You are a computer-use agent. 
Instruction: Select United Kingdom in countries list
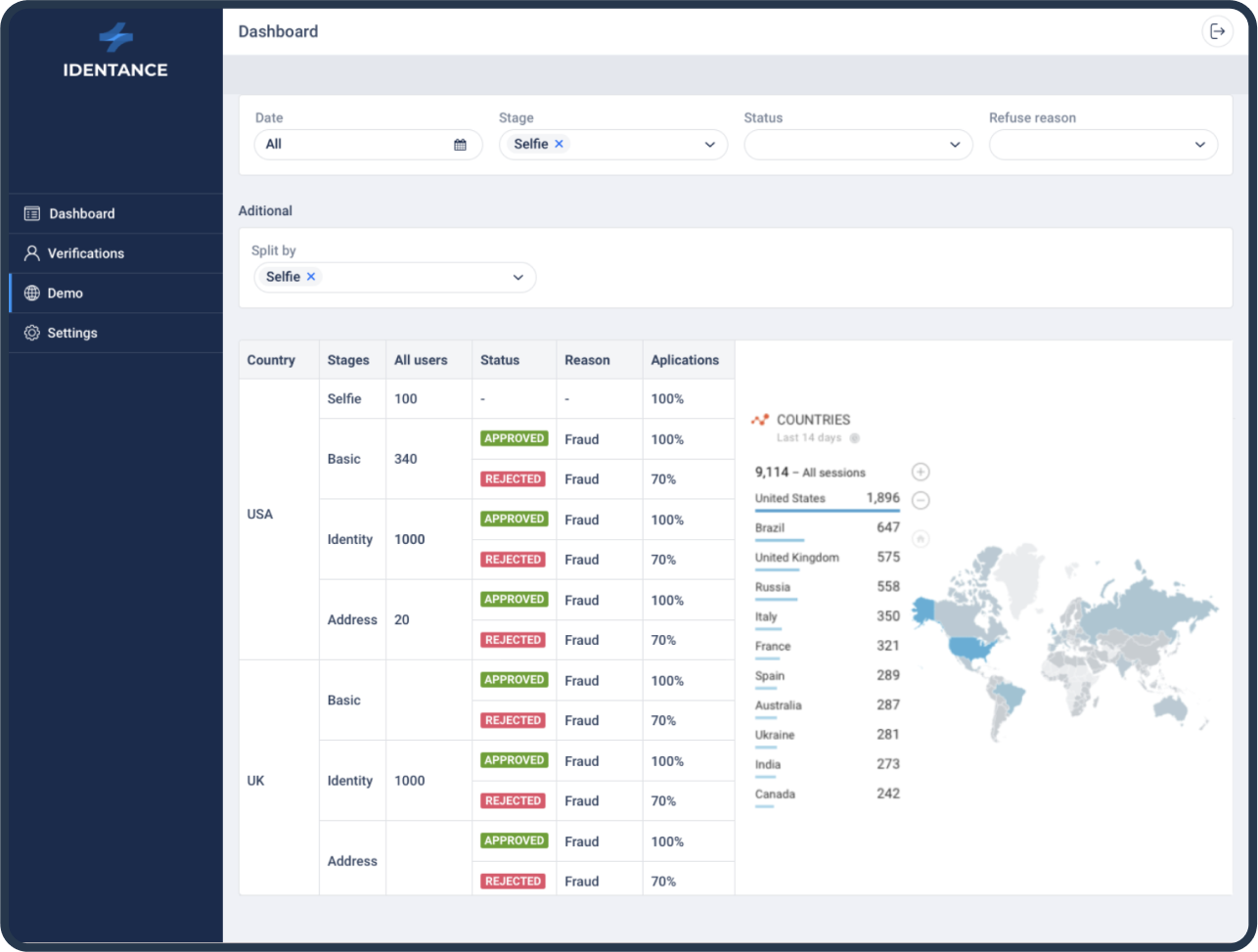point(797,558)
